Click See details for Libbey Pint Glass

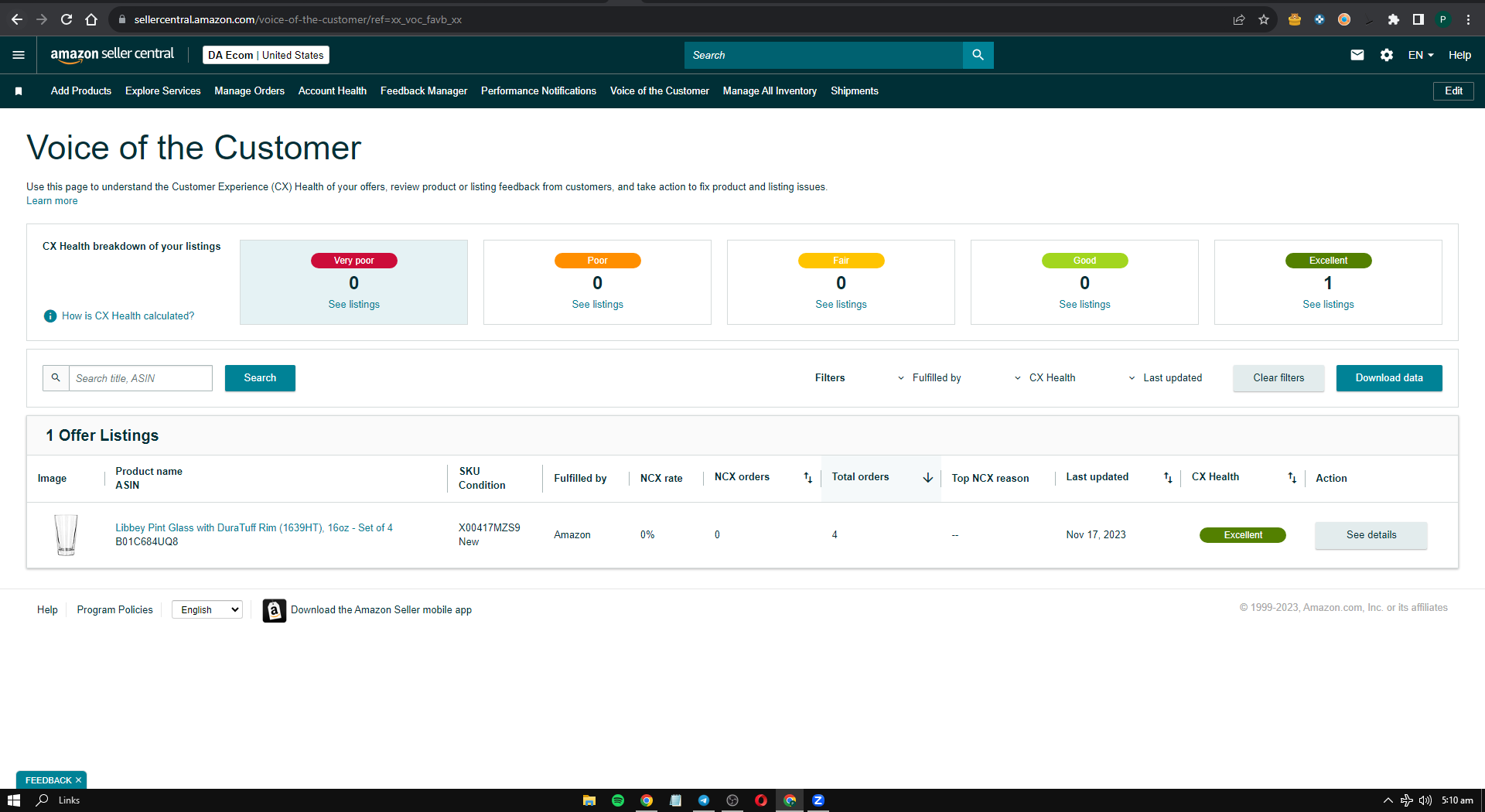[x=1371, y=535]
